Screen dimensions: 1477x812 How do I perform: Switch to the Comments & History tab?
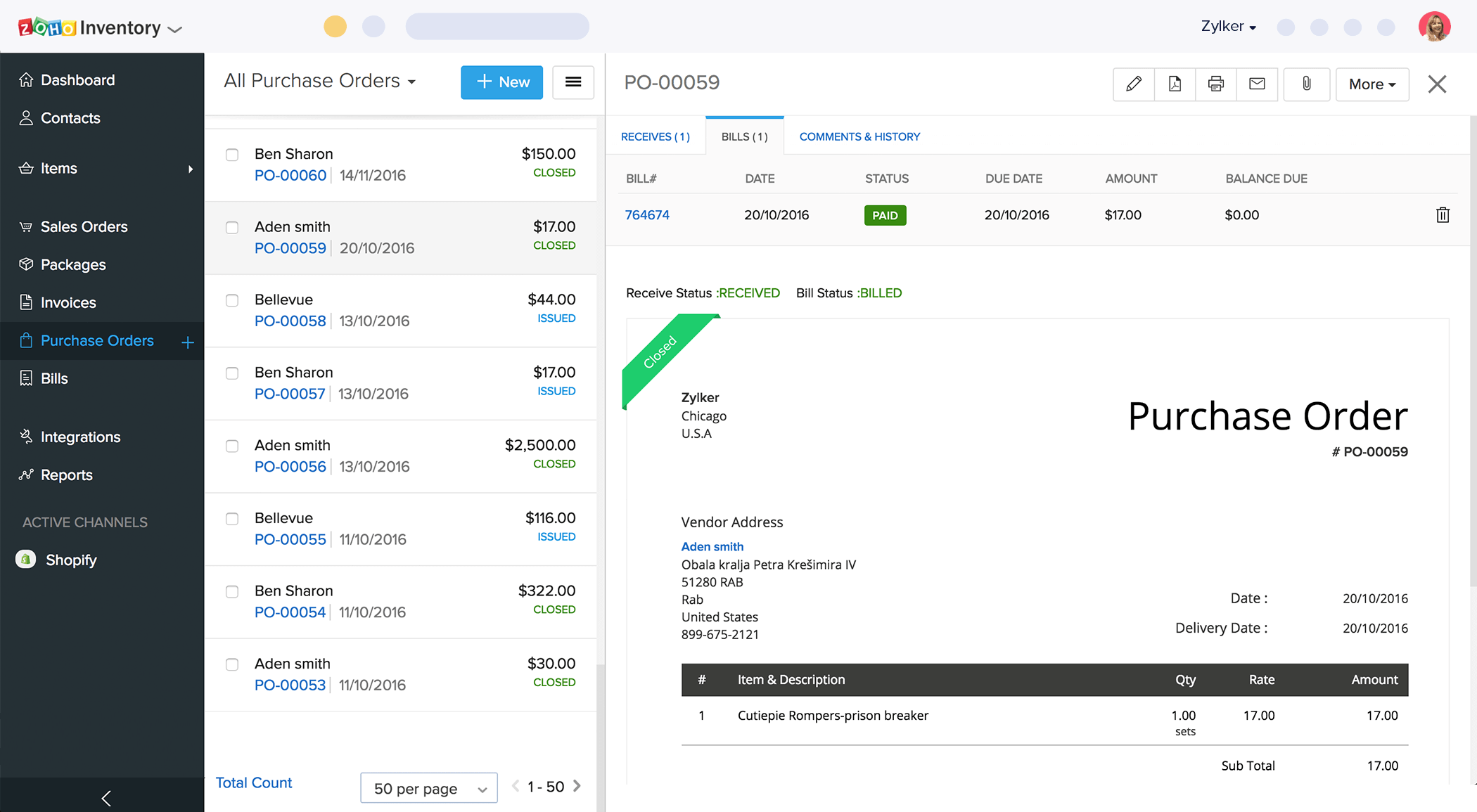pos(859,136)
